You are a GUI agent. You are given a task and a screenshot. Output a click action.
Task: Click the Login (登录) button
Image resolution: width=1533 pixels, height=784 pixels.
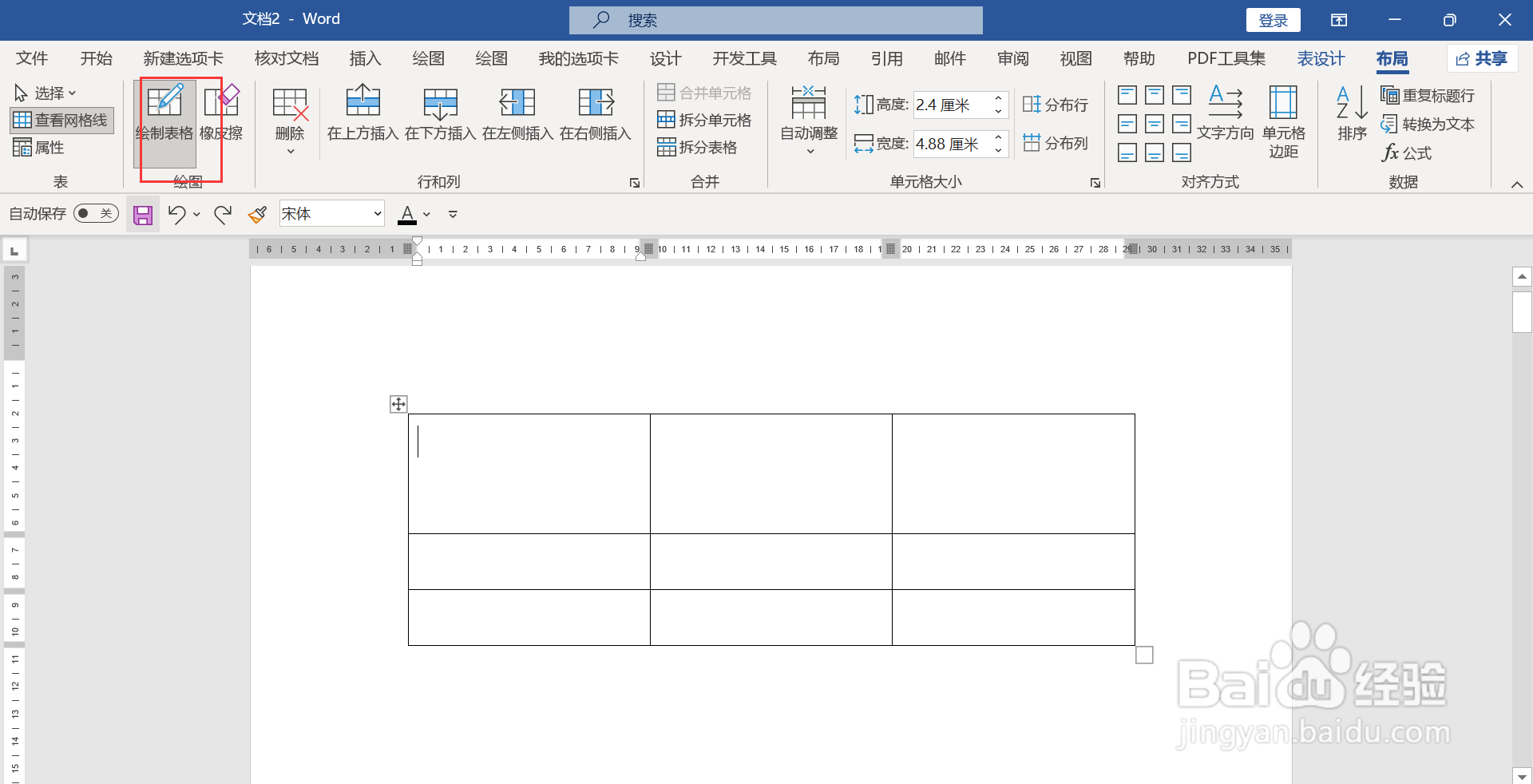coord(1273,20)
